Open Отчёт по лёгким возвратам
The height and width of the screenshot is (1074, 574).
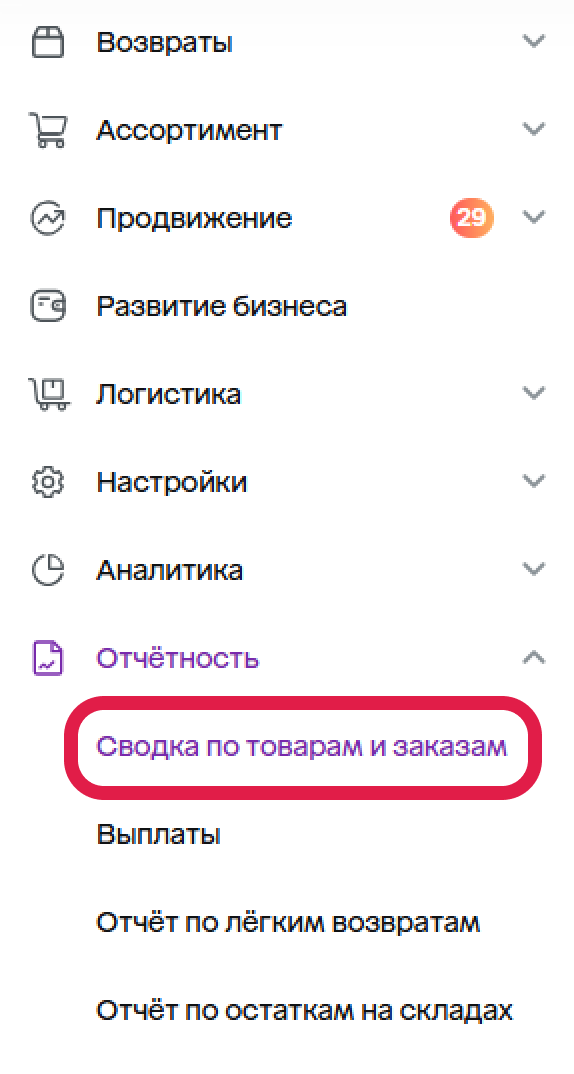point(288,923)
